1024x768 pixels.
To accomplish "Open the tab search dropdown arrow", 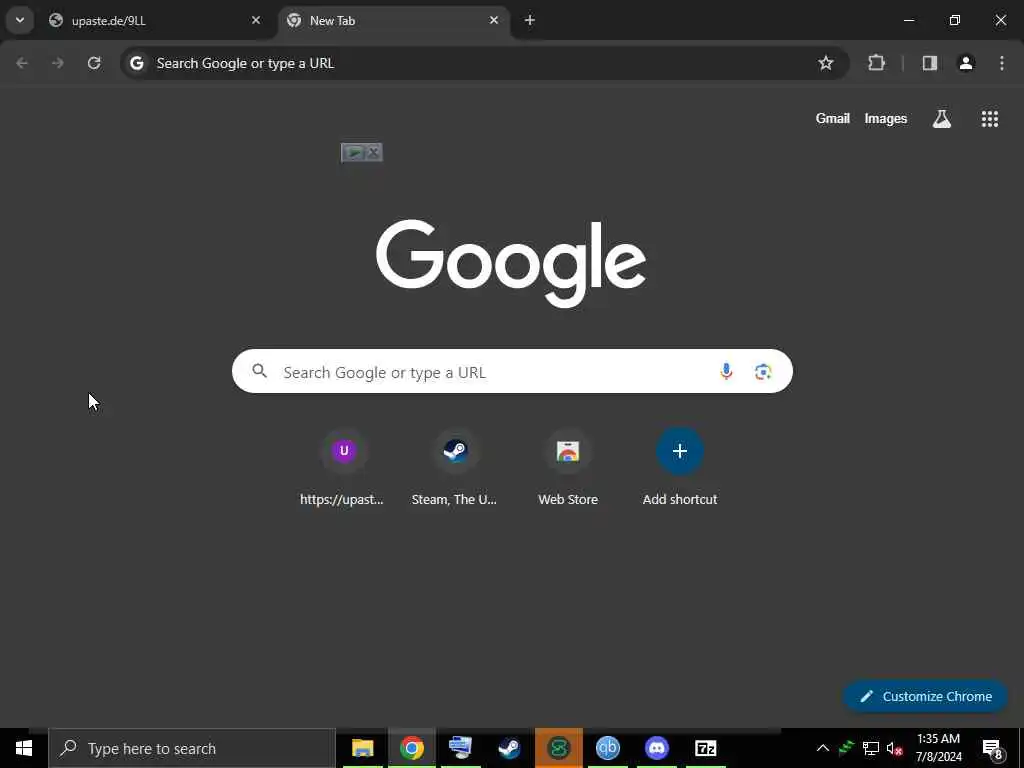I will [x=20, y=20].
